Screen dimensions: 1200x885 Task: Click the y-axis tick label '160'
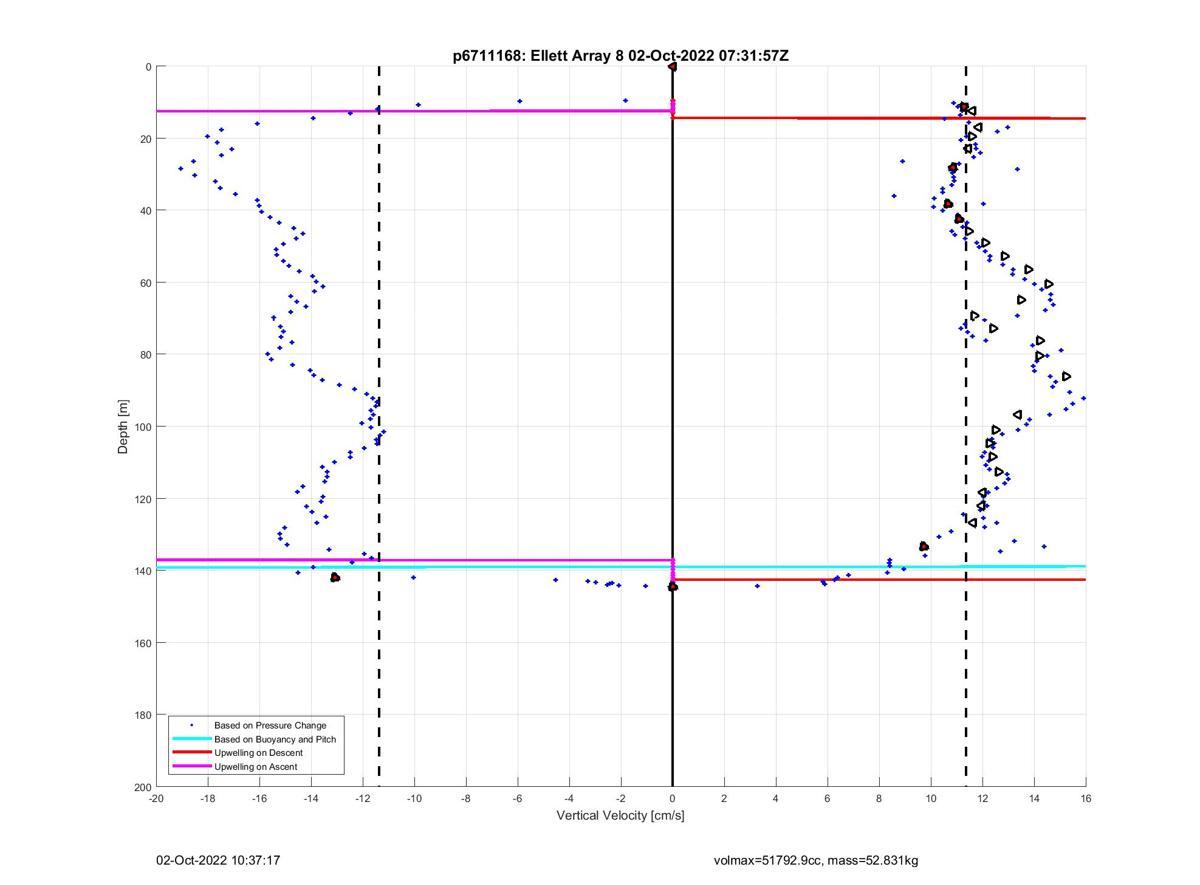point(142,643)
